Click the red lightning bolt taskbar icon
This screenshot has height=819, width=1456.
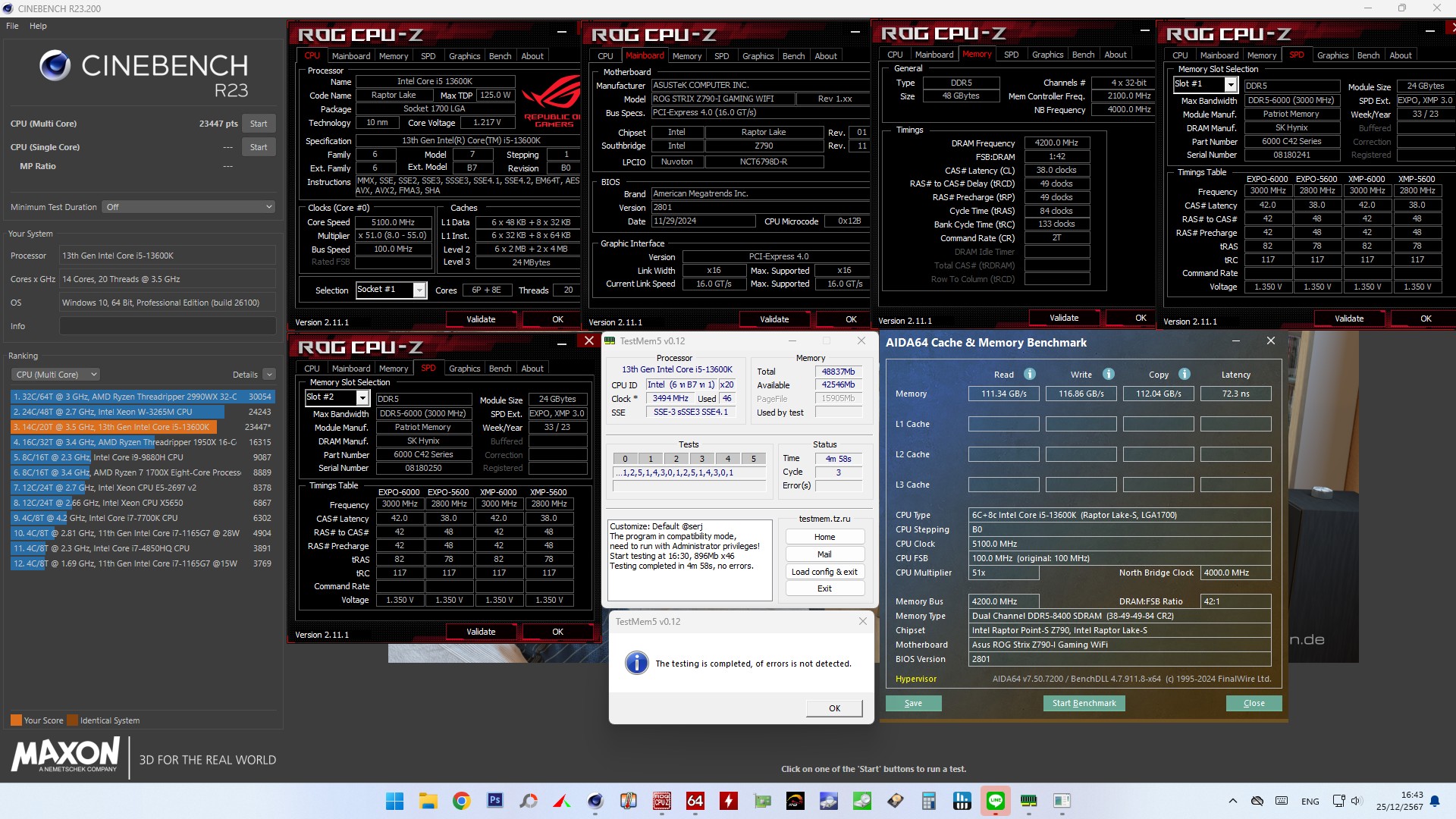coord(729,801)
